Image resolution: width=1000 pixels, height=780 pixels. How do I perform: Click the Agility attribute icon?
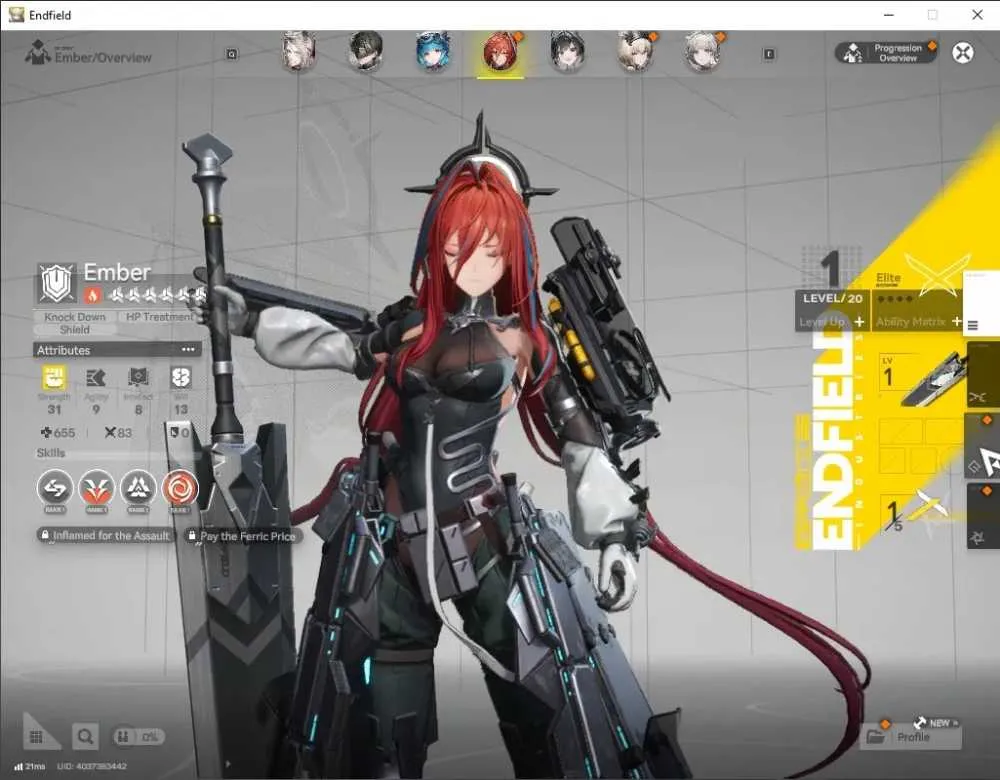click(x=96, y=378)
